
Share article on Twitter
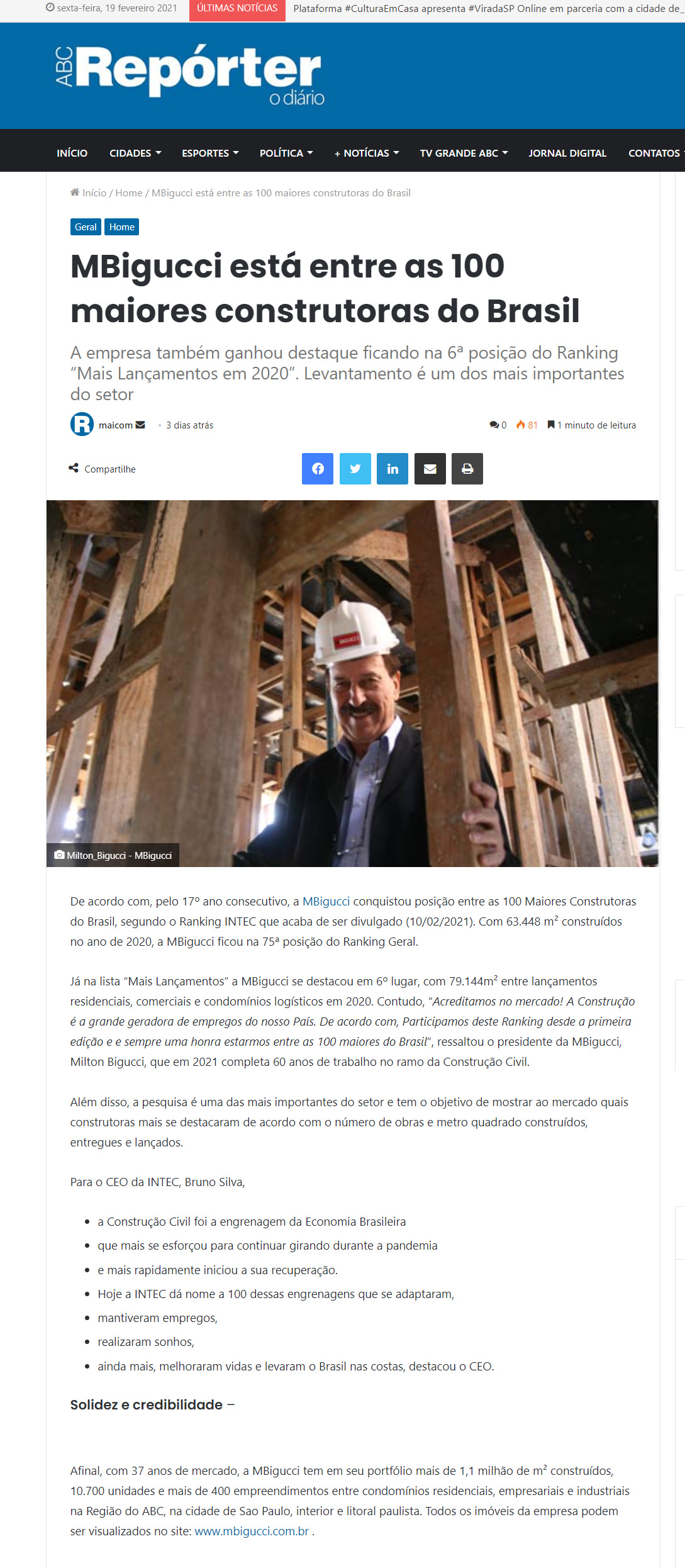[355, 469]
